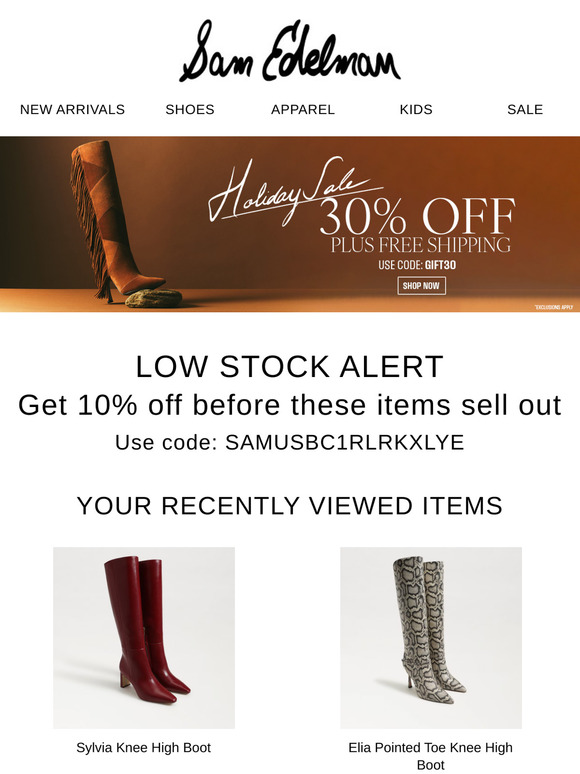Click the SHOP NOW banner button
The image size is (580, 774).
(x=422, y=286)
